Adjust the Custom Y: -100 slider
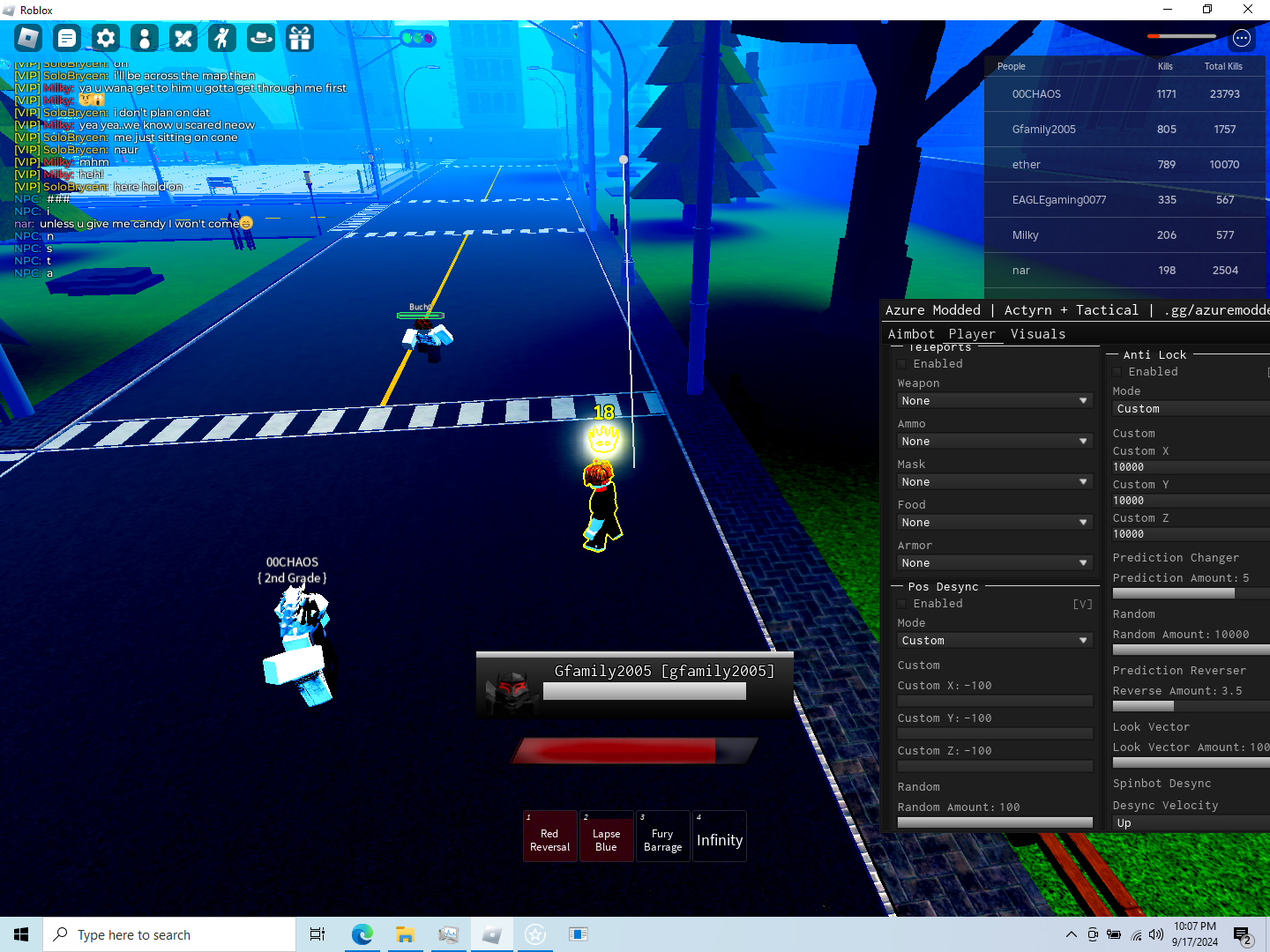 (995, 733)
